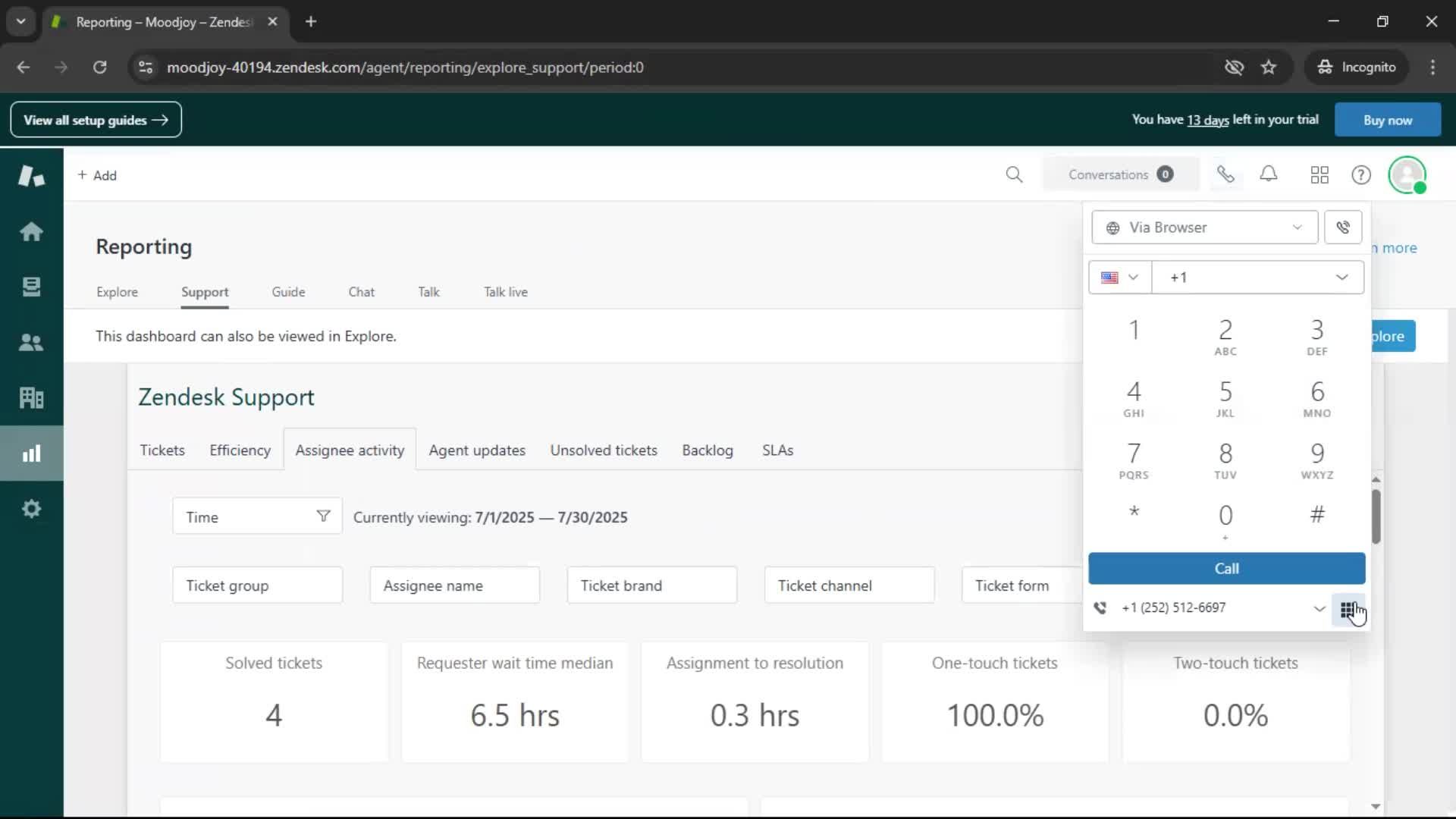Open the Backlog tab

pos(708,450)
